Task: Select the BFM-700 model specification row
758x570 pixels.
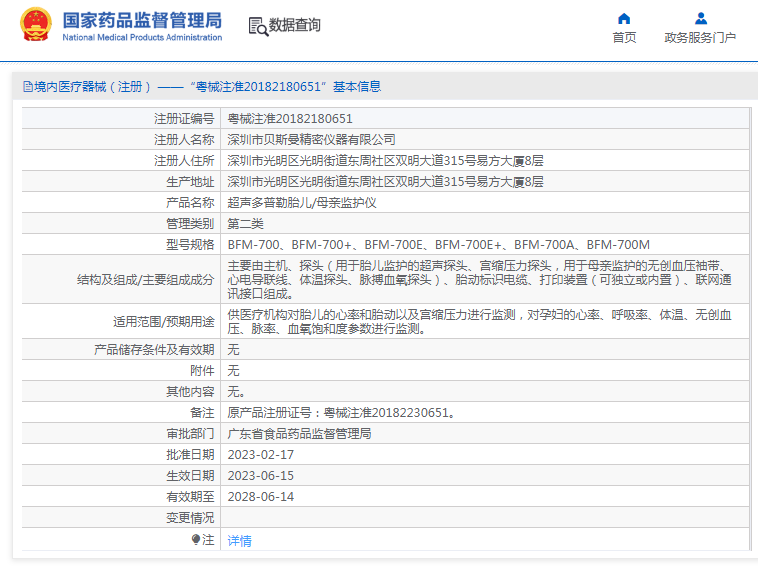Action: point(438,245)
